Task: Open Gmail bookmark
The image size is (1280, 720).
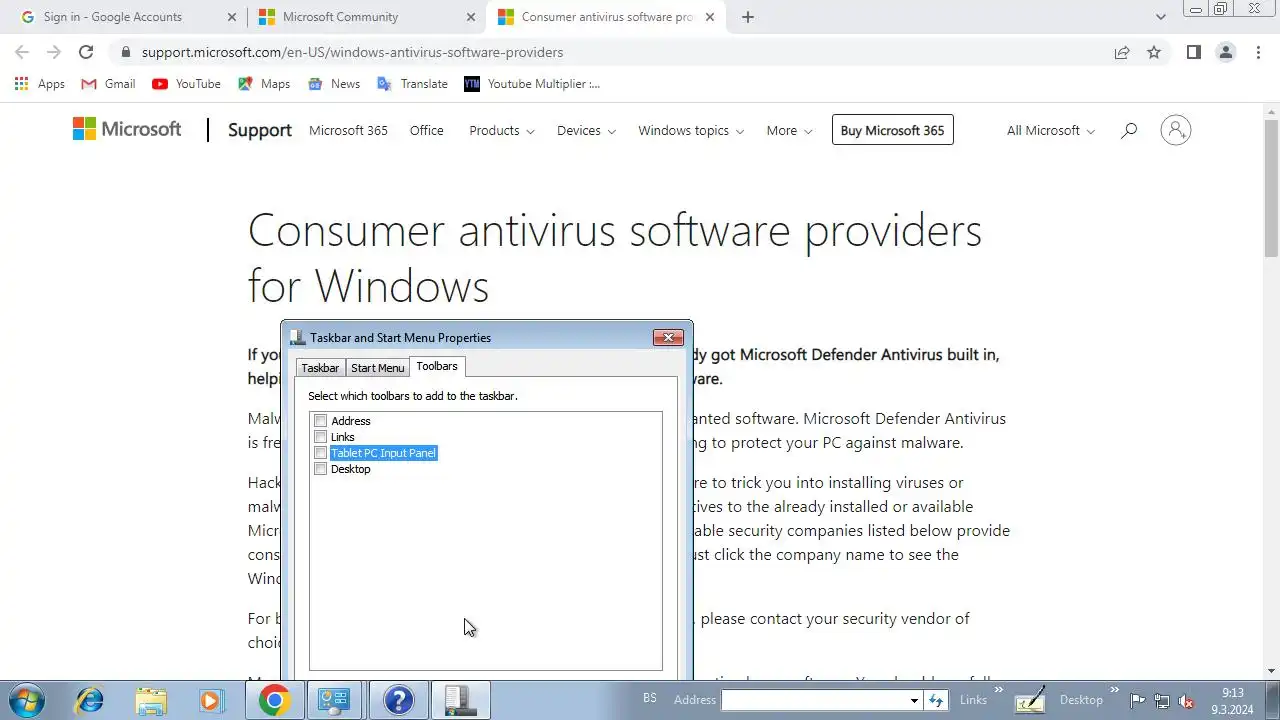Action: [x=108, y=84]
